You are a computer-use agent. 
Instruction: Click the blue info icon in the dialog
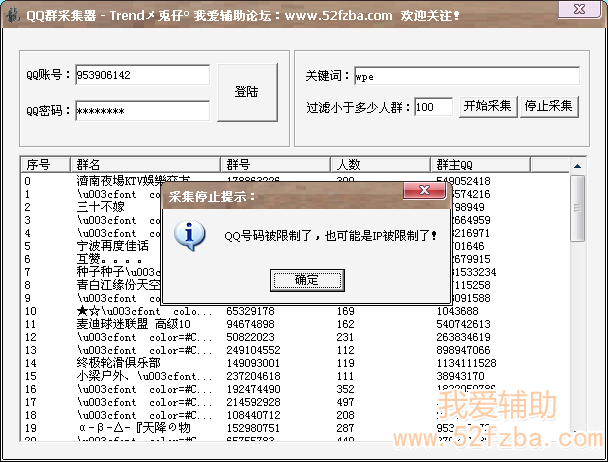click(189, 235)
